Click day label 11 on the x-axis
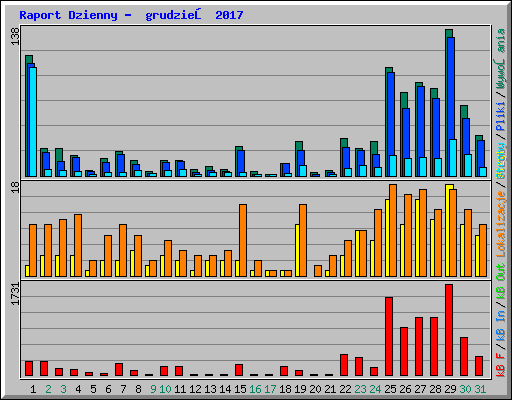The image size is (512, 400). tap(180, 389)
